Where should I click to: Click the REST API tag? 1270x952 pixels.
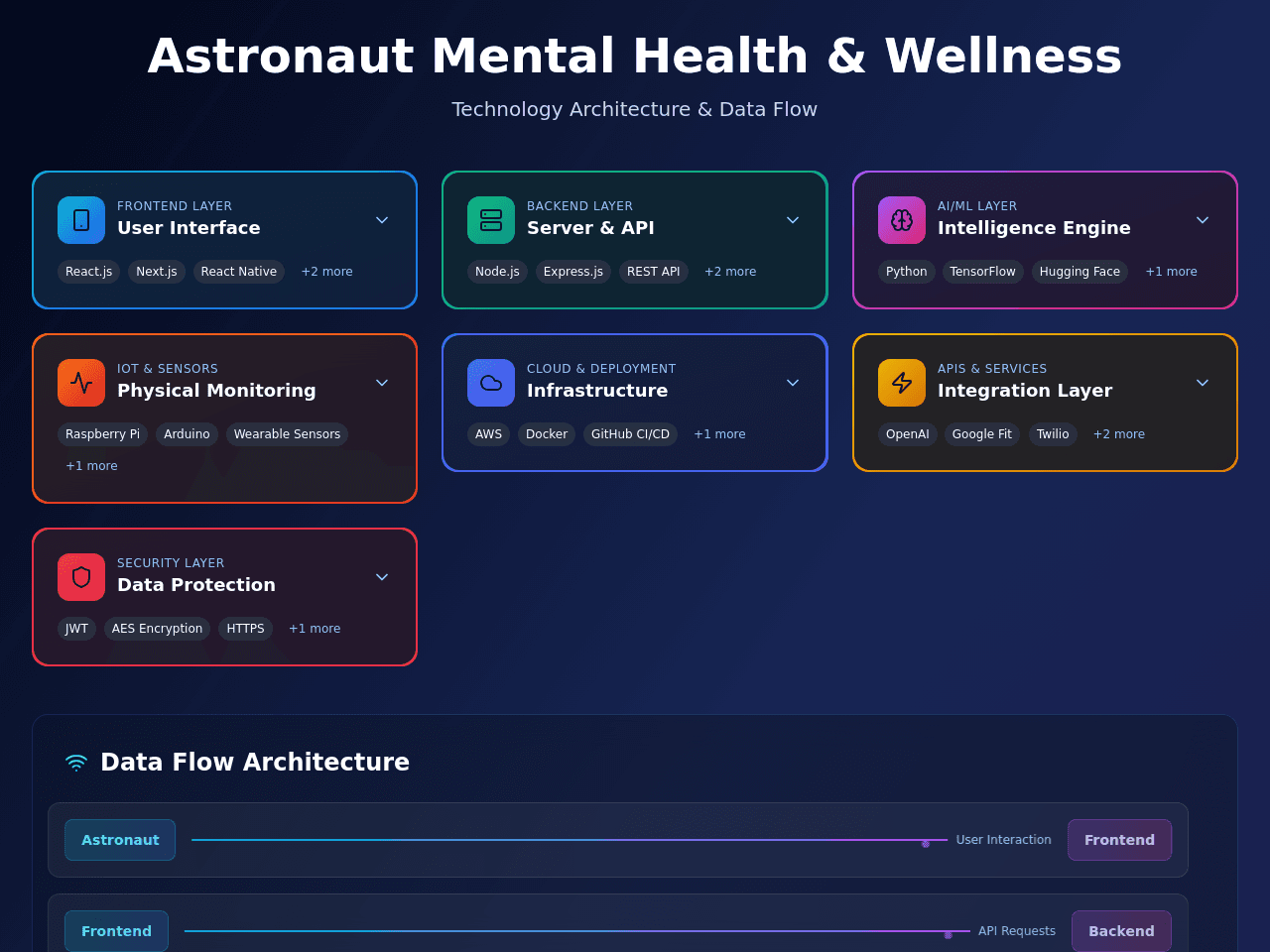[x=654, y=272]
